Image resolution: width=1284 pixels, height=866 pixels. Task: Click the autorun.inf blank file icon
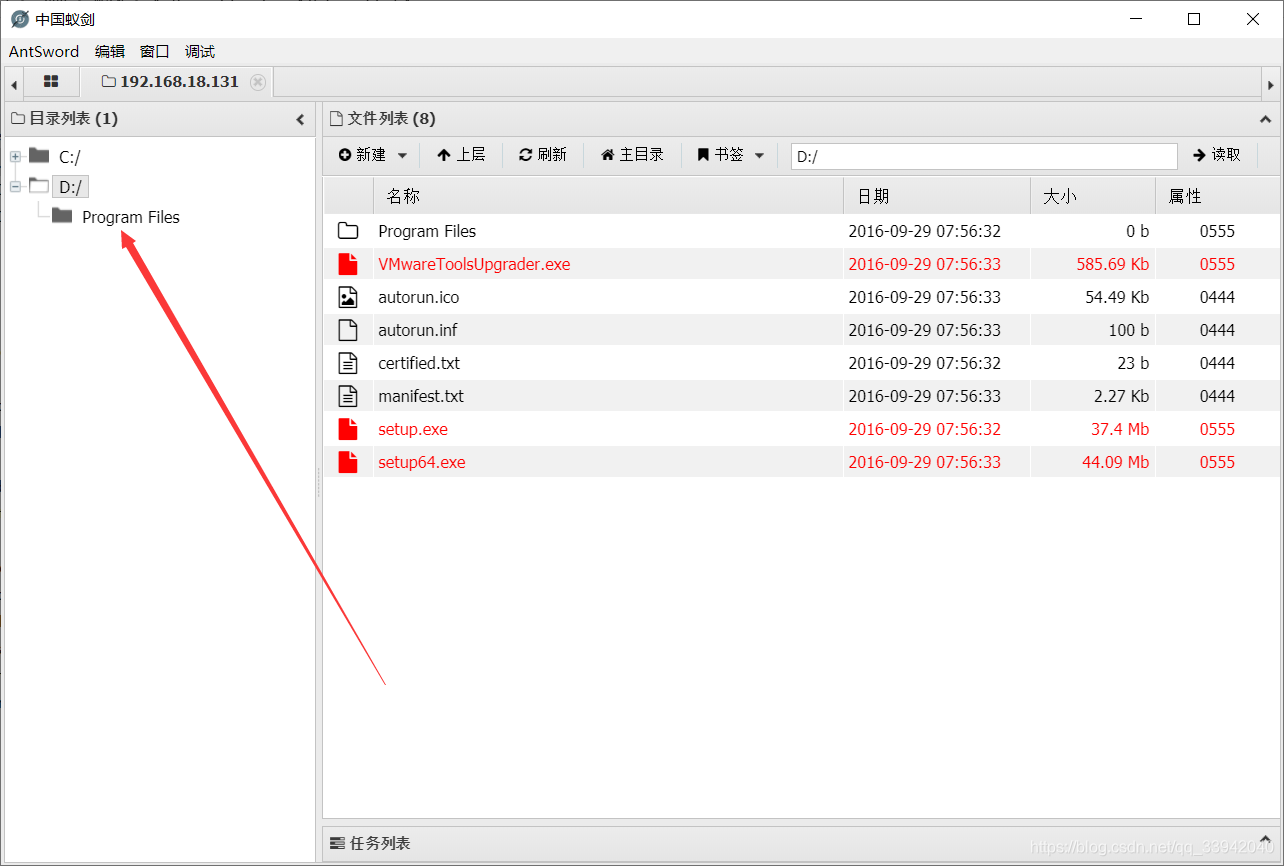348,330
